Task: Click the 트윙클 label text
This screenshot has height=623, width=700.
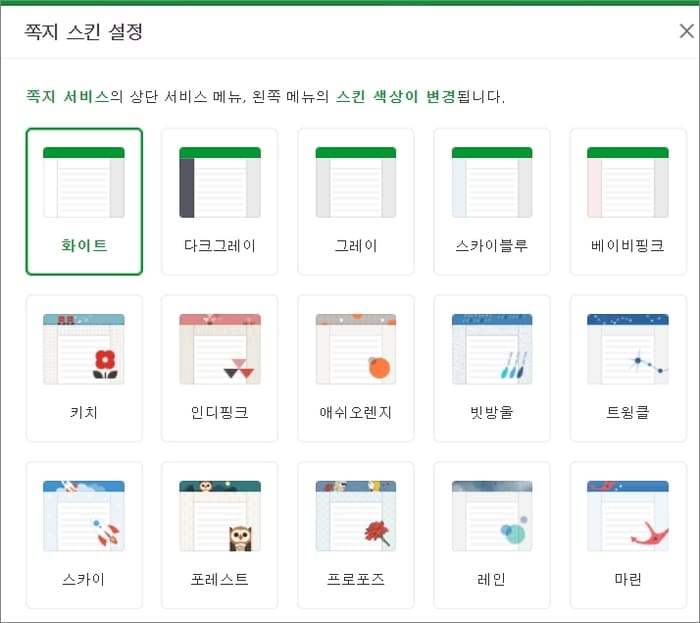Action: [x=628, y=412]
